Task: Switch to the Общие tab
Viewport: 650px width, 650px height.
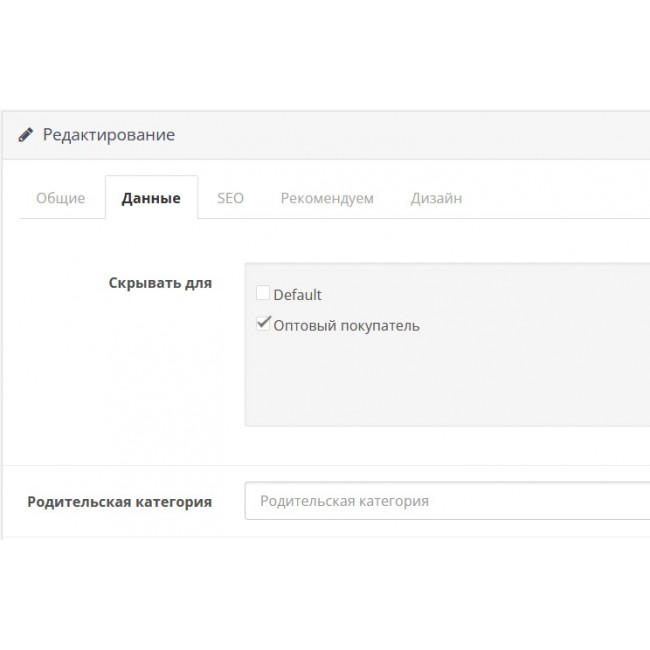Action: tap(60, 198)
